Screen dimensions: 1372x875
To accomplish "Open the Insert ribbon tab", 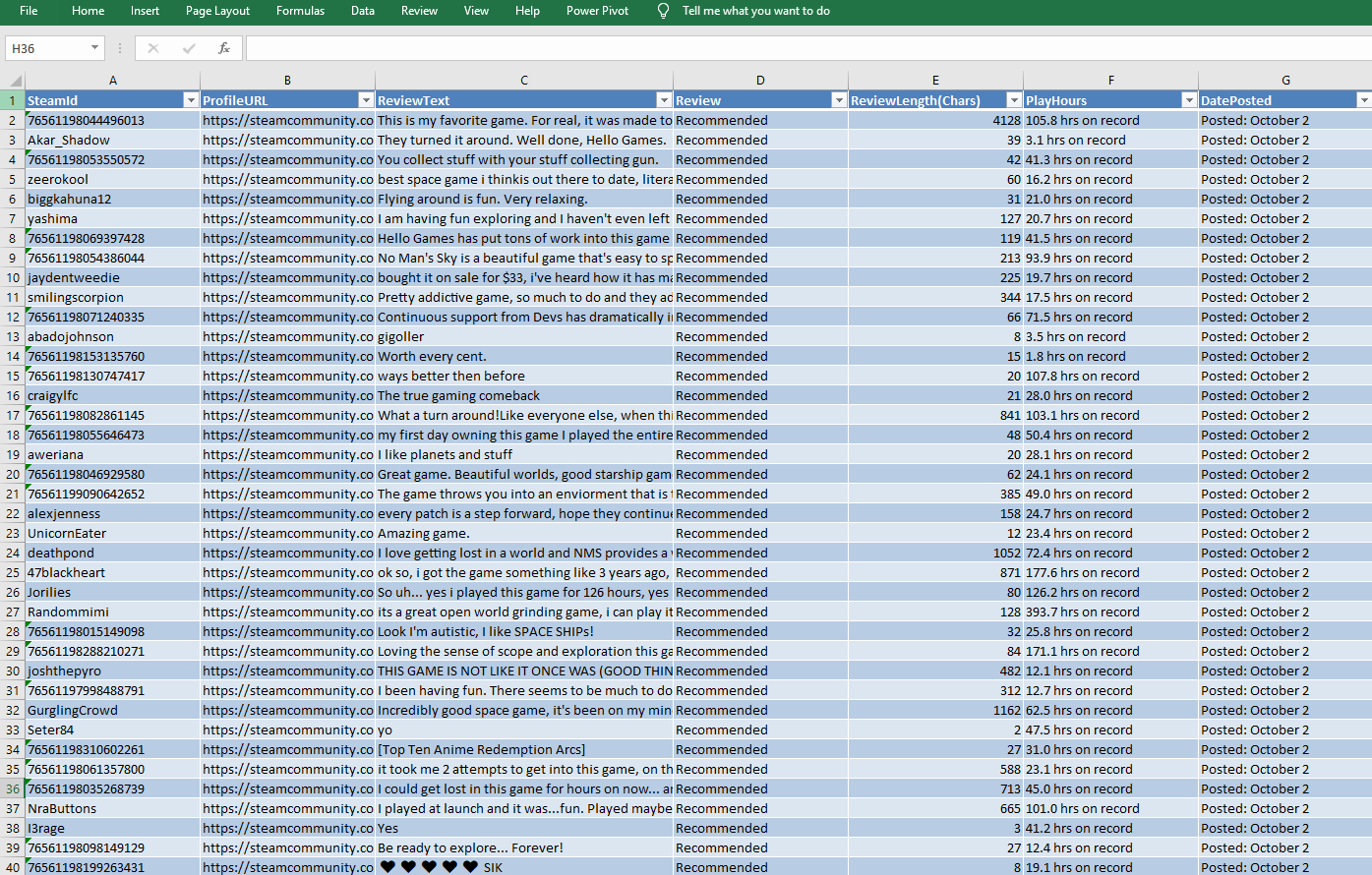I will (x=145, y=11).
